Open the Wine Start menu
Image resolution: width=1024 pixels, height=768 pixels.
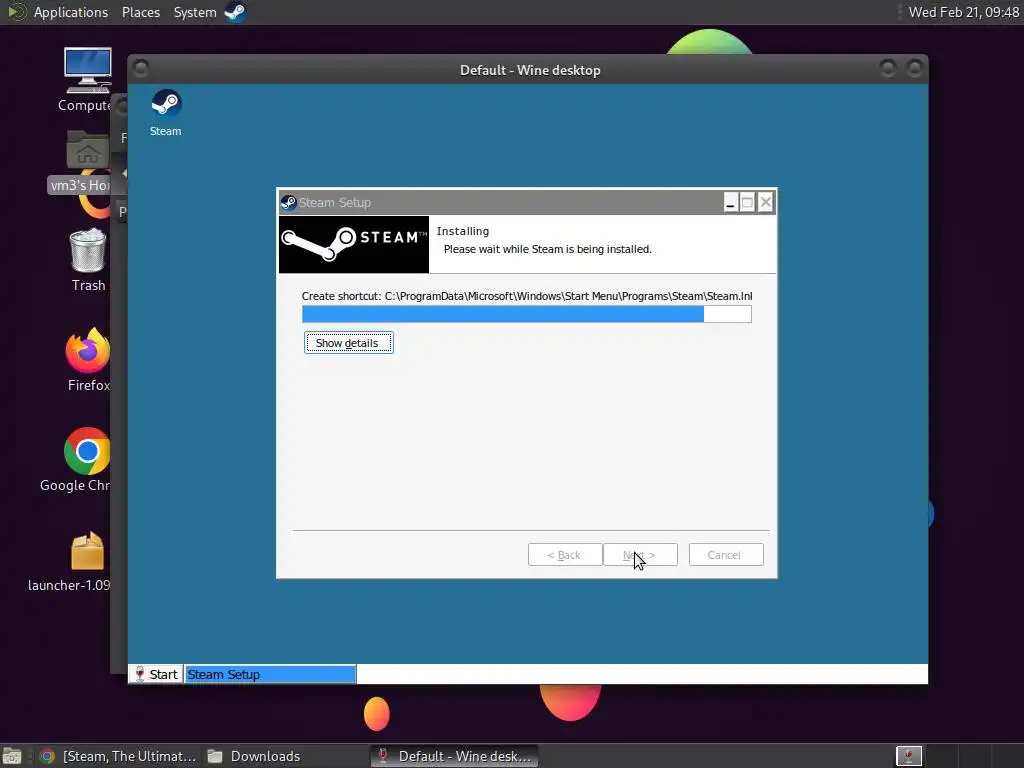pos(155,674)
